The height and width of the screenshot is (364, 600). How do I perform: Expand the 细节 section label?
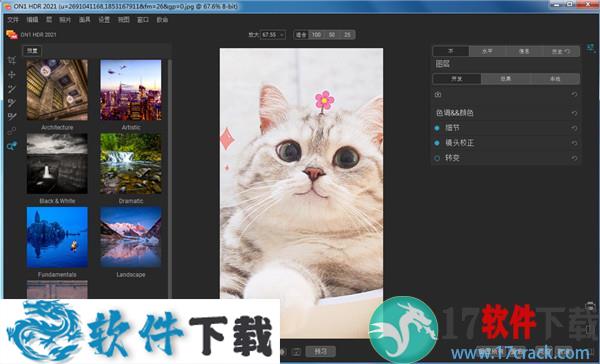click(452, 128)
